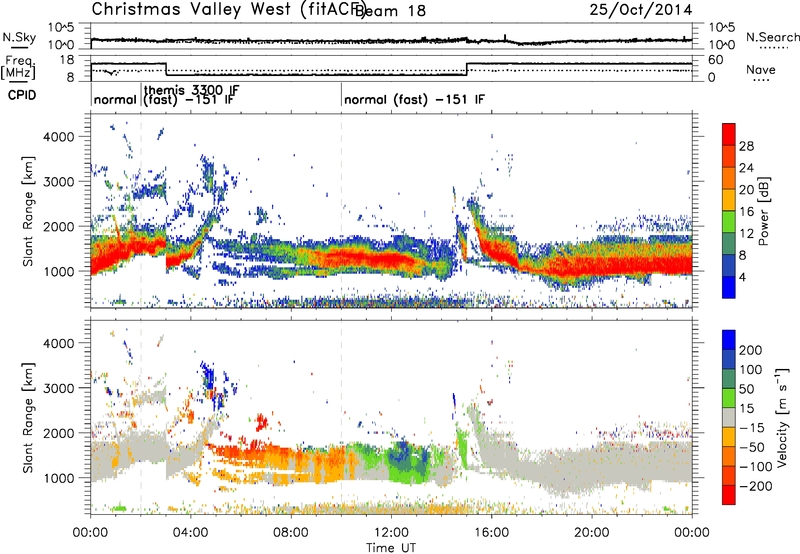Click the red top segment of Power colorbar
Viewport: 800px width, 554px height.
tap(729, 134)
